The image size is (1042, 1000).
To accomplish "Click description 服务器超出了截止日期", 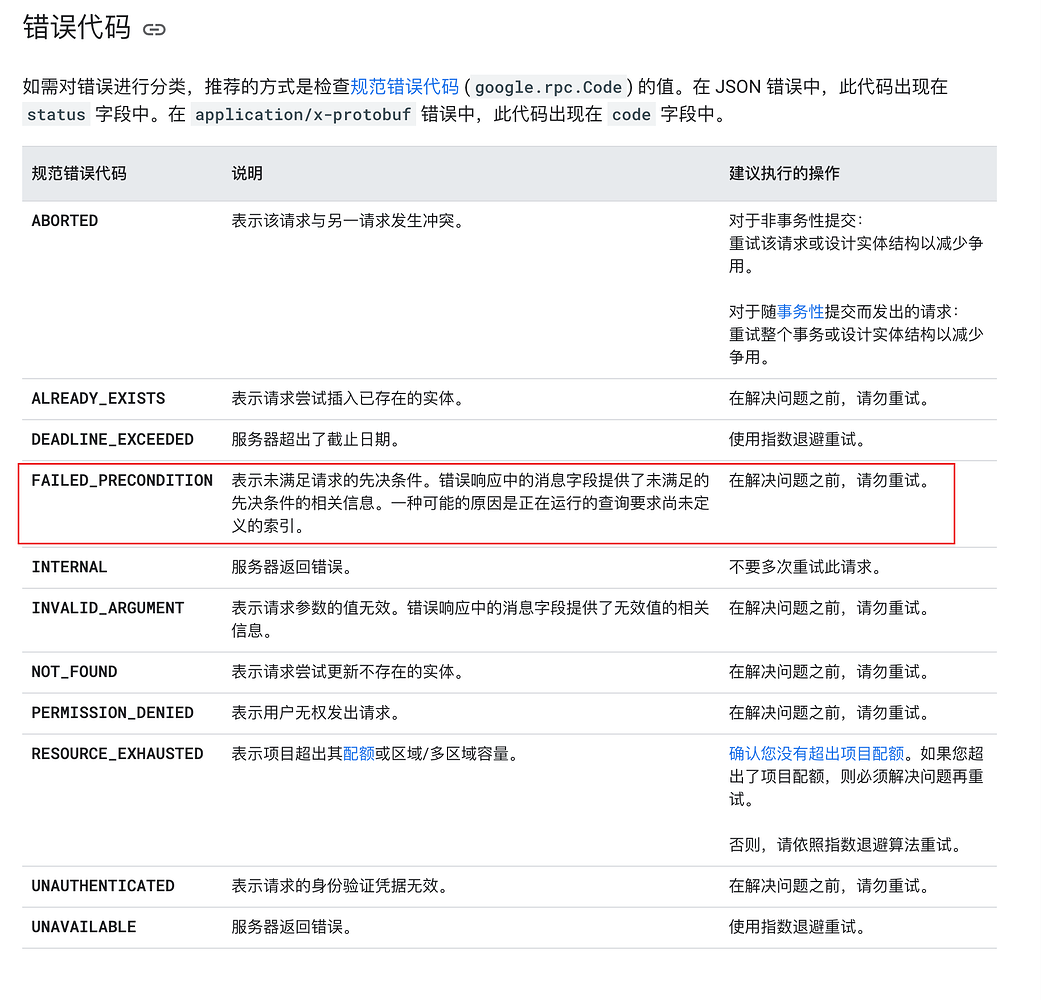I will coord(316,440).
